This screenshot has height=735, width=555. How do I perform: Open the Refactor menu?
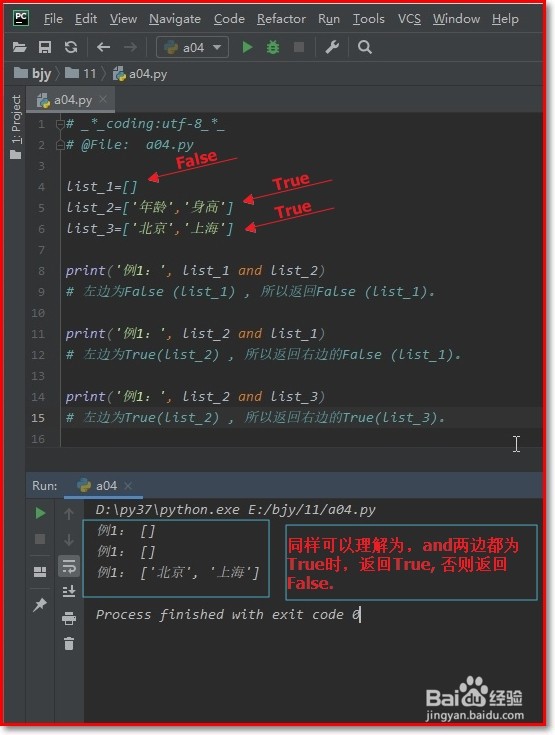(281, 19)
